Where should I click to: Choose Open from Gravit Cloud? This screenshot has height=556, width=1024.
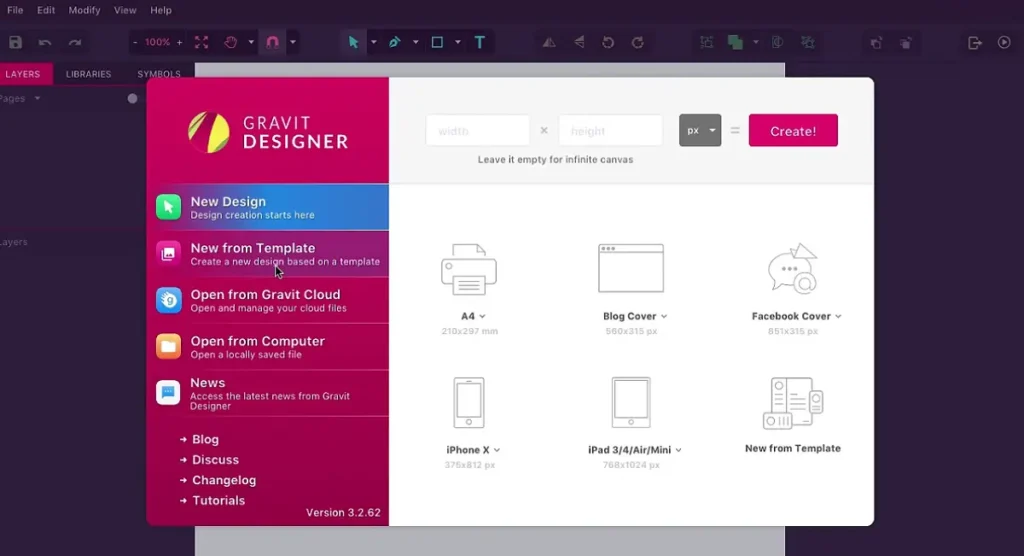[268, 301]
